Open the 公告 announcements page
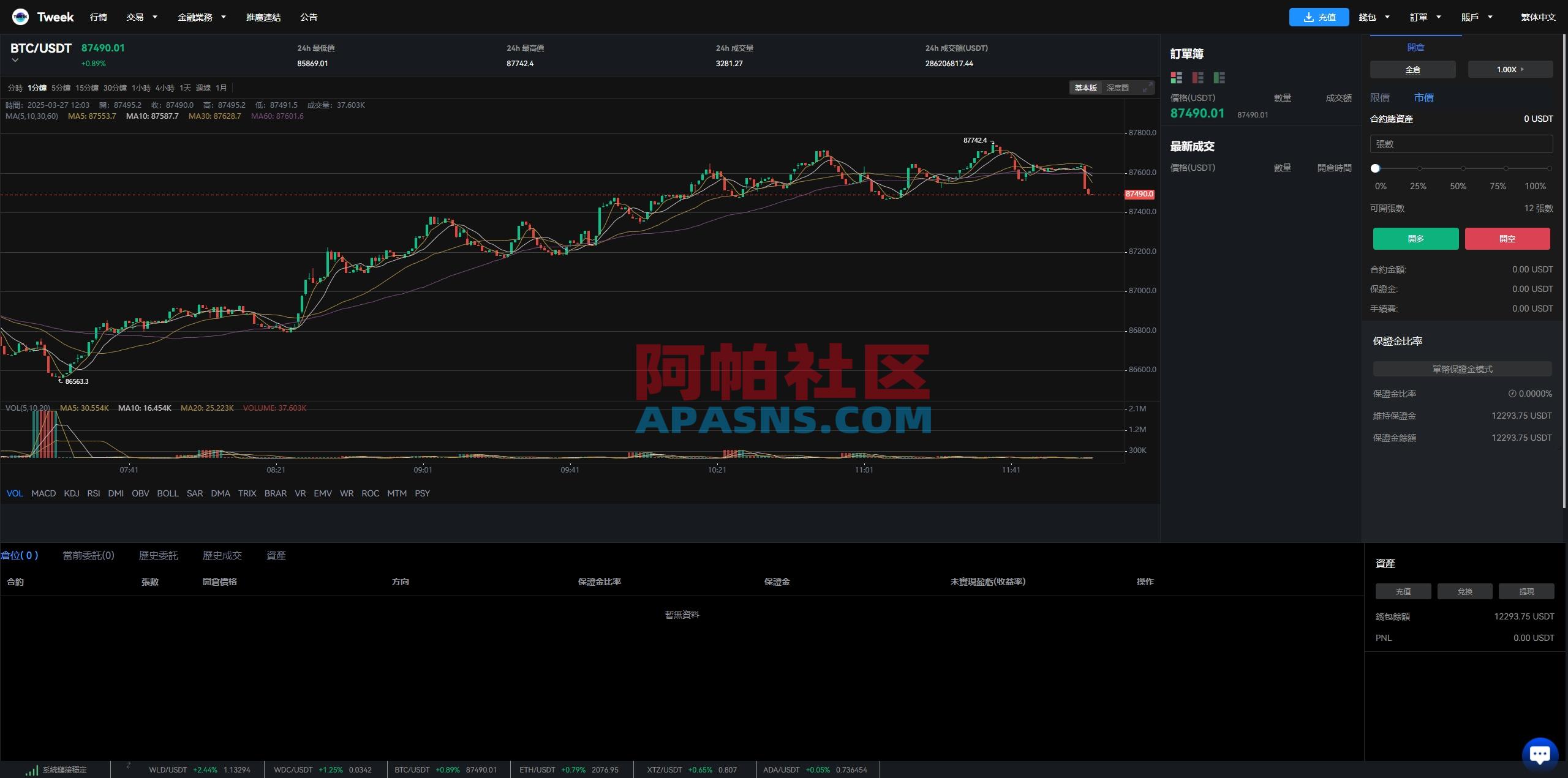 click(309, 17)
